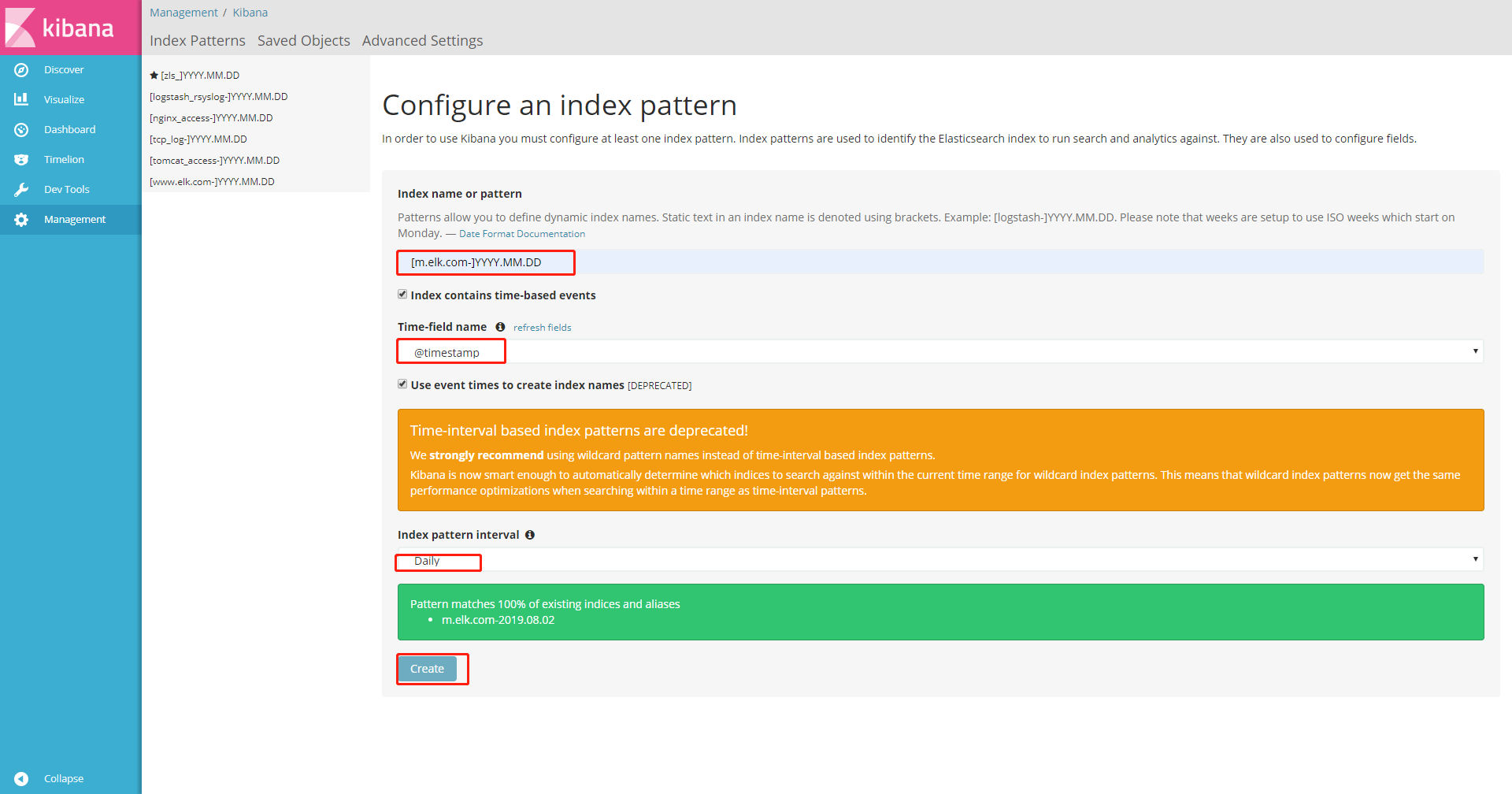
Task: Select the Timelion menu label
Action: point(64,160)
